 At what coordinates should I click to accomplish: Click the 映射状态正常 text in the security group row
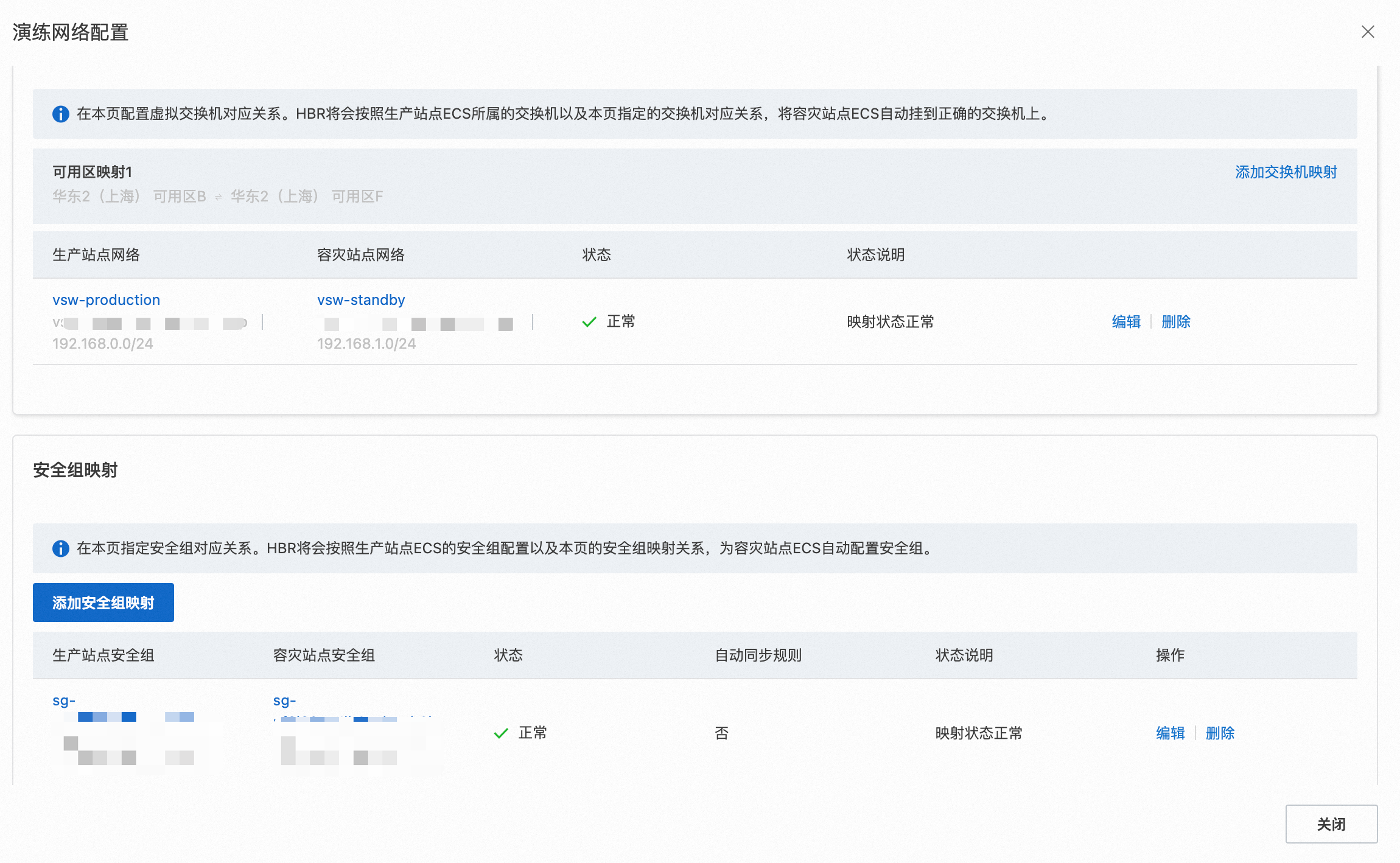[979, 733]
